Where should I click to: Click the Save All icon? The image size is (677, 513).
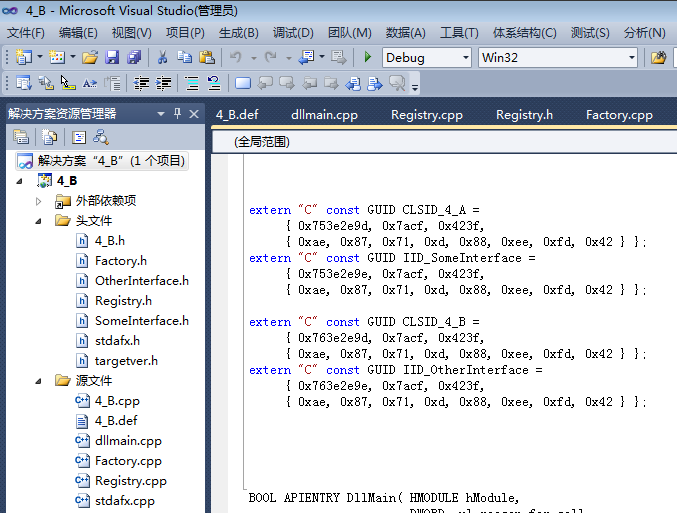134,57
